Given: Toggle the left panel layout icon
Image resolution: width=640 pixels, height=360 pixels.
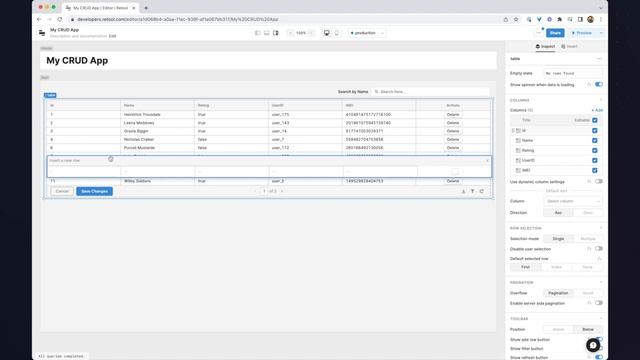Looking at the screenshot, I should click(x=258, y=33).
